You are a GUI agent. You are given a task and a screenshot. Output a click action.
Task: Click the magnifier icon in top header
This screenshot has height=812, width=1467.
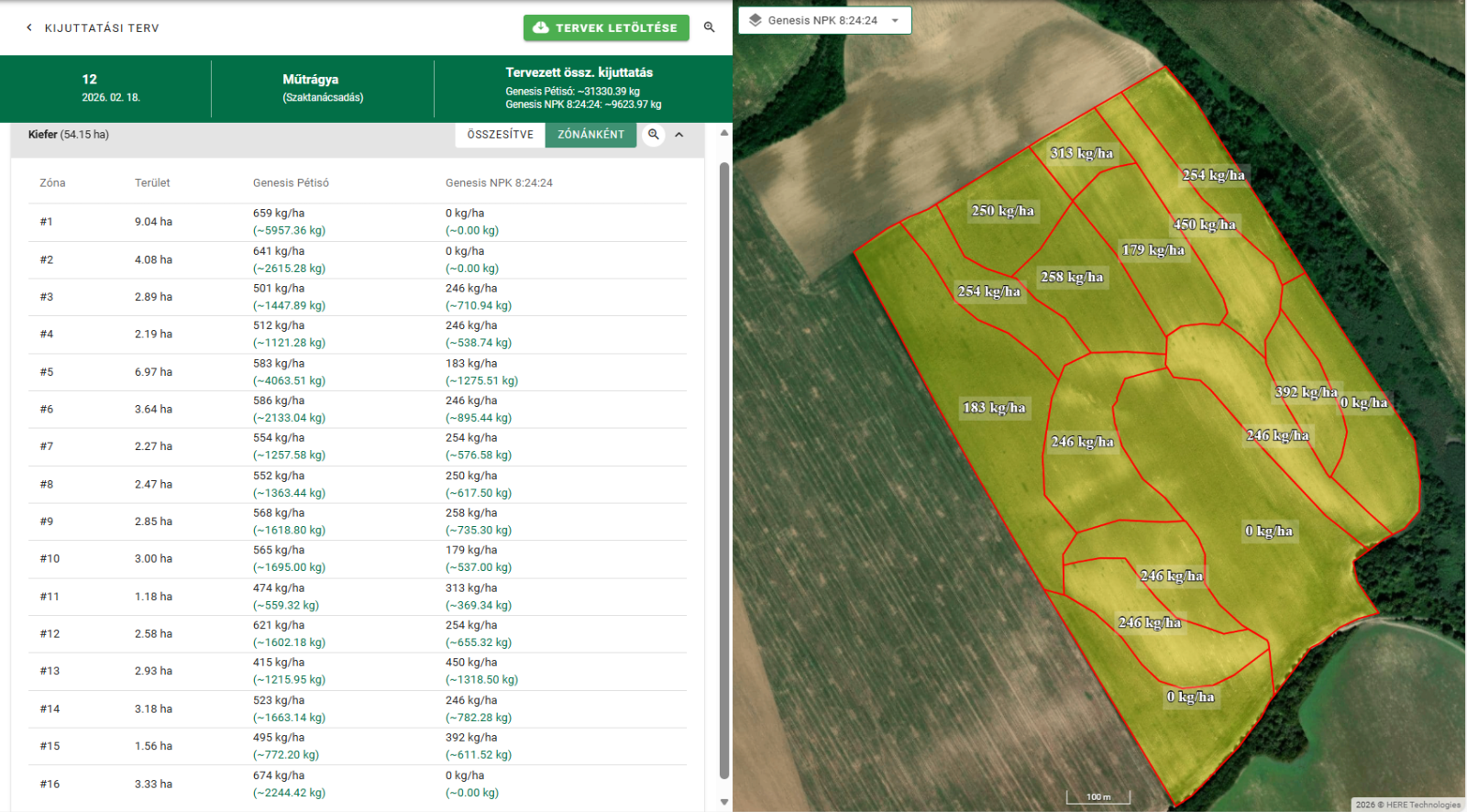click(x=709, y=27)
